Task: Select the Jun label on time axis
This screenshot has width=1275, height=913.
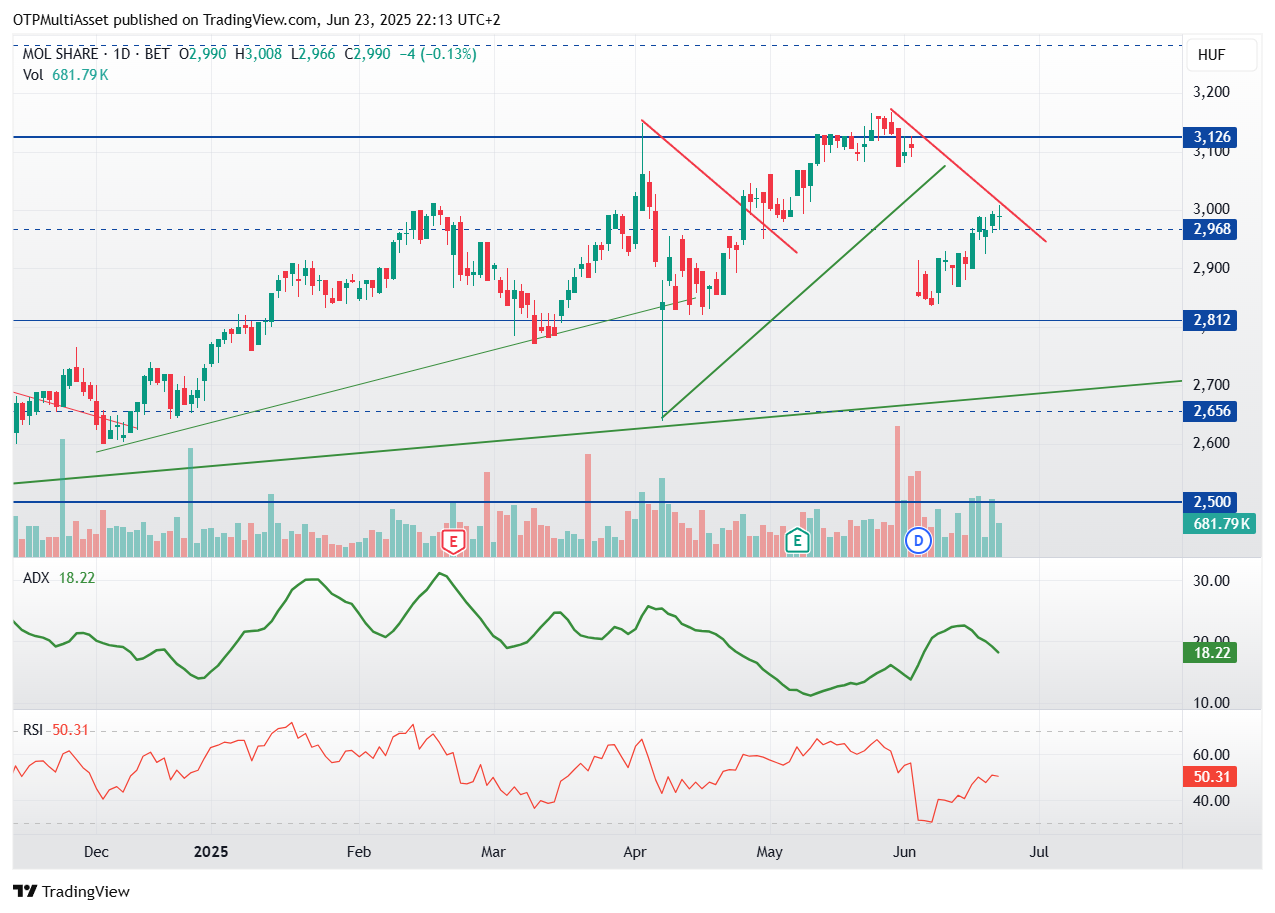Action: point(903,852)
